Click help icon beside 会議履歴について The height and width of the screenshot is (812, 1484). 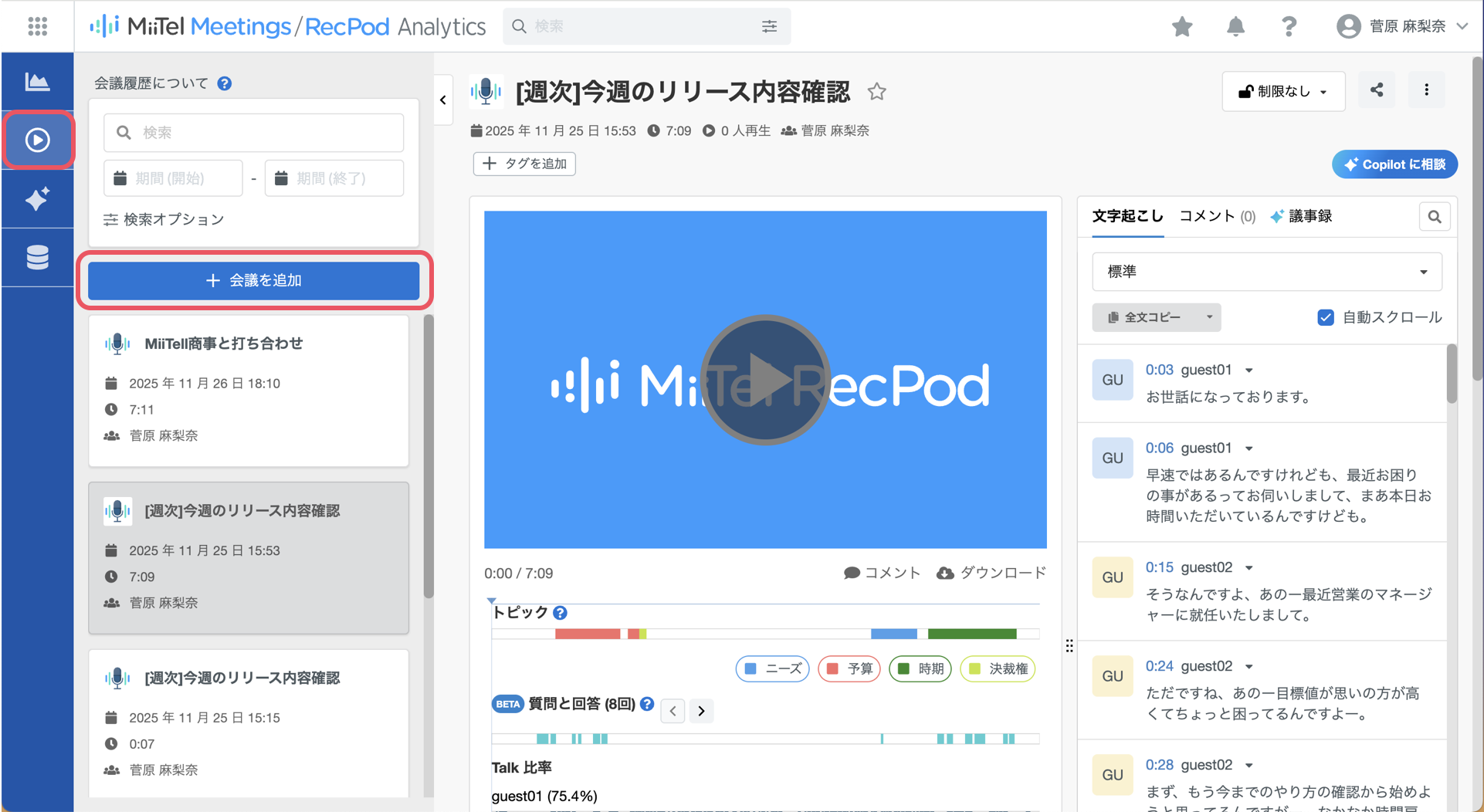225,83
